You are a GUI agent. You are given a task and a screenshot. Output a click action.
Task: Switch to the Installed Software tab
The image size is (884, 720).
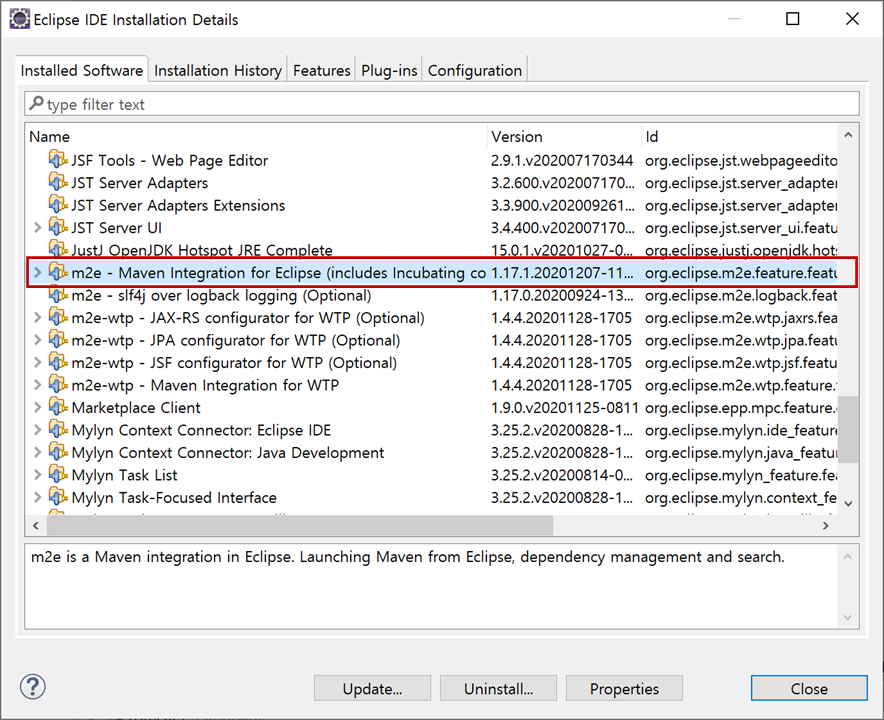tap(82, 70)
